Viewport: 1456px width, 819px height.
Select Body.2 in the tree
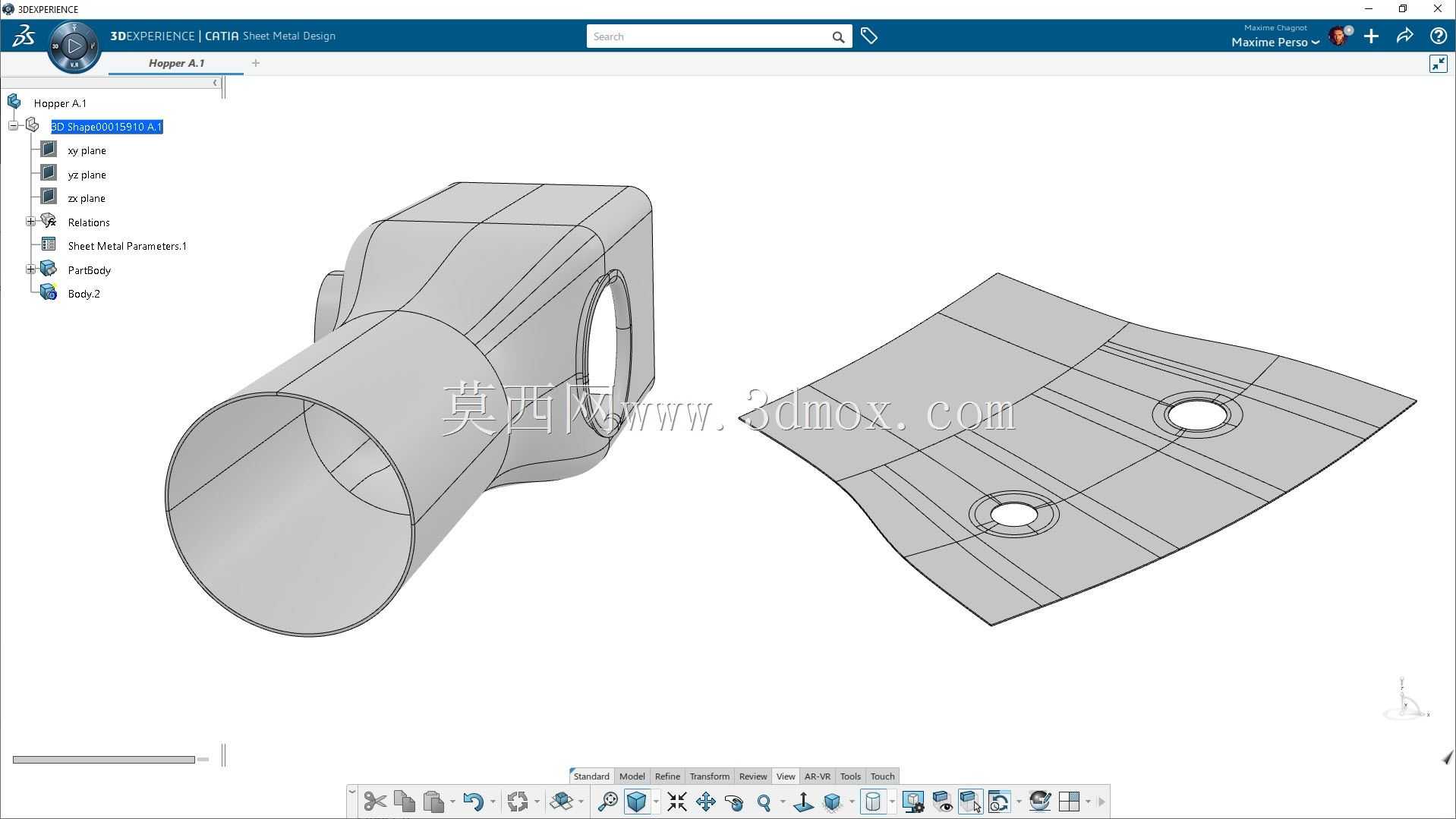[x=84, y=294]
